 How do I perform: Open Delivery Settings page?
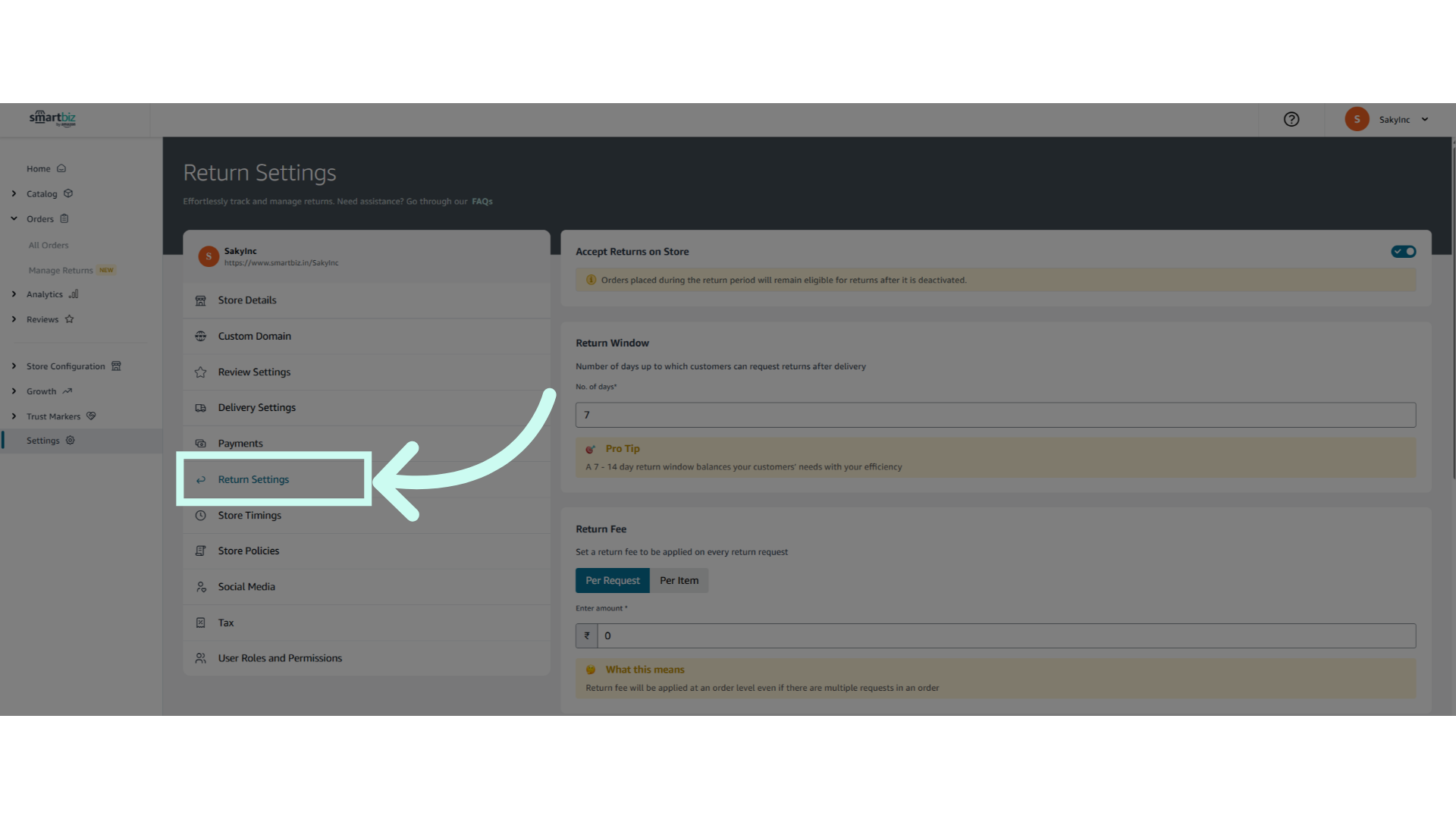(366, 408)
